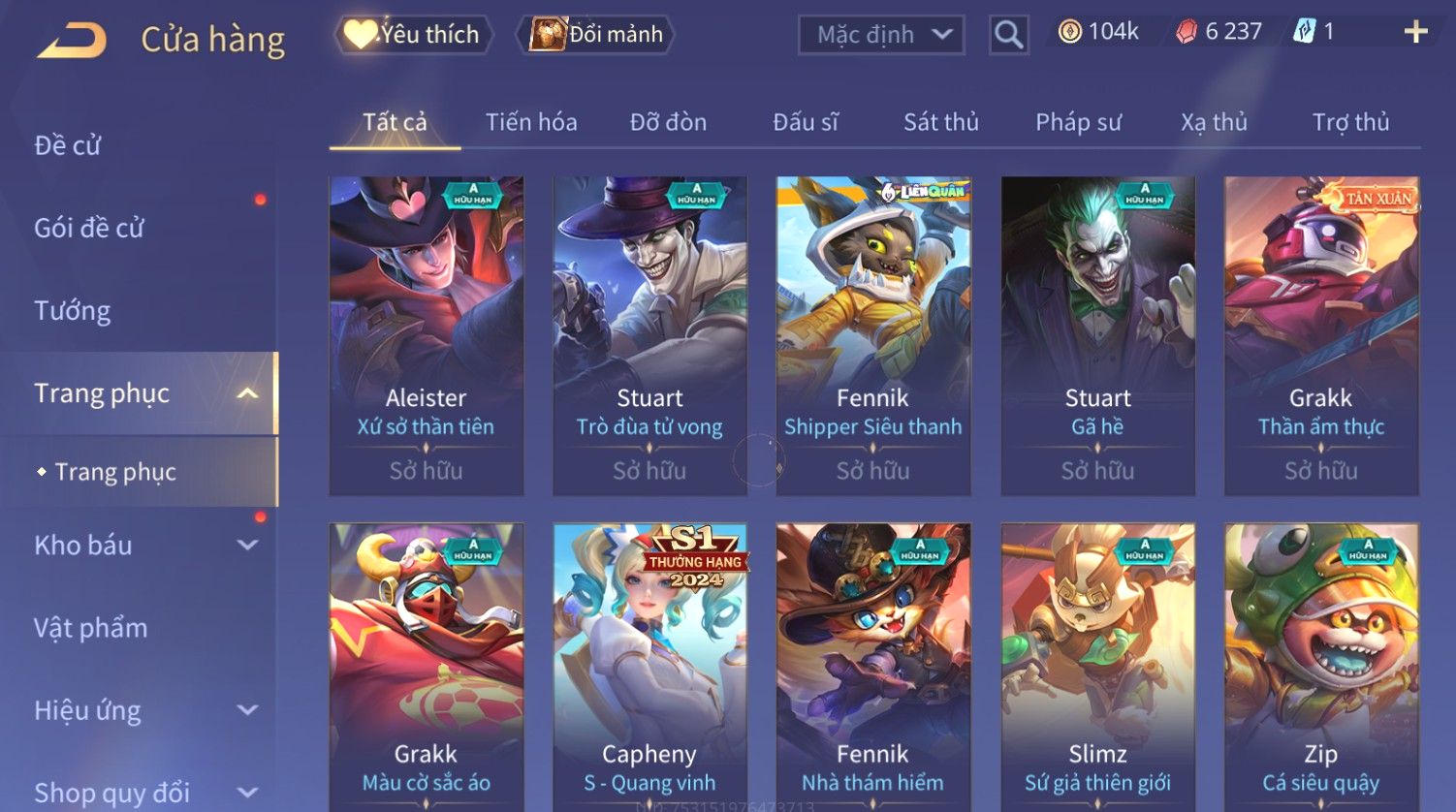
Task: Go to Tướng in the sidebar
Action: click(73, 311)
